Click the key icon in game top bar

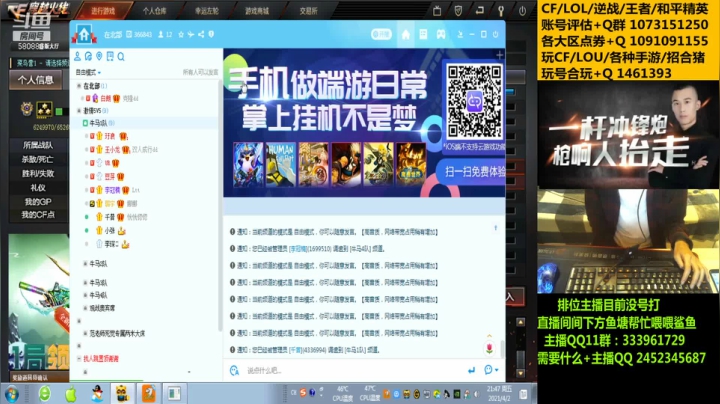click(501, 11)
